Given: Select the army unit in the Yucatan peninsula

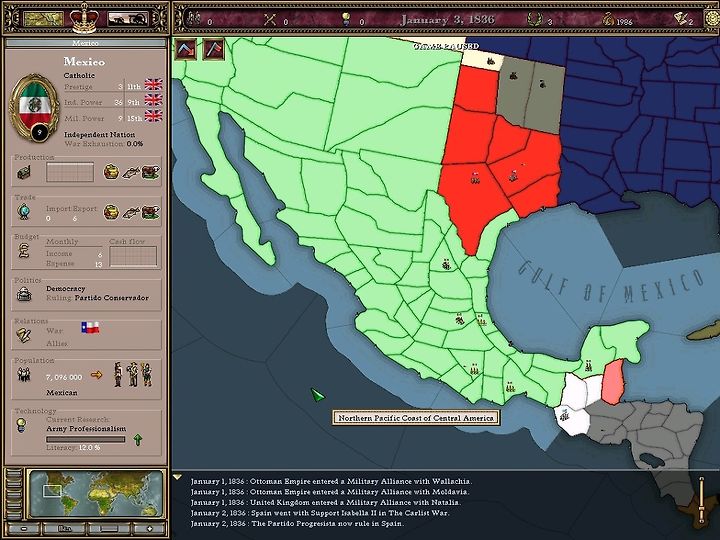Looking at the screenshot, I should coord(588,366).
